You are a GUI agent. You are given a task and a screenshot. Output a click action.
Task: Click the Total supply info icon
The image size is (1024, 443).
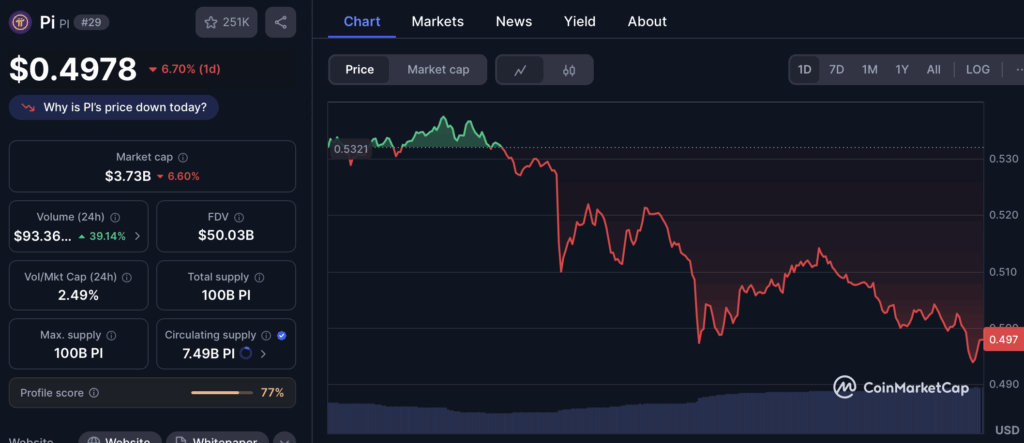(259, 277)
